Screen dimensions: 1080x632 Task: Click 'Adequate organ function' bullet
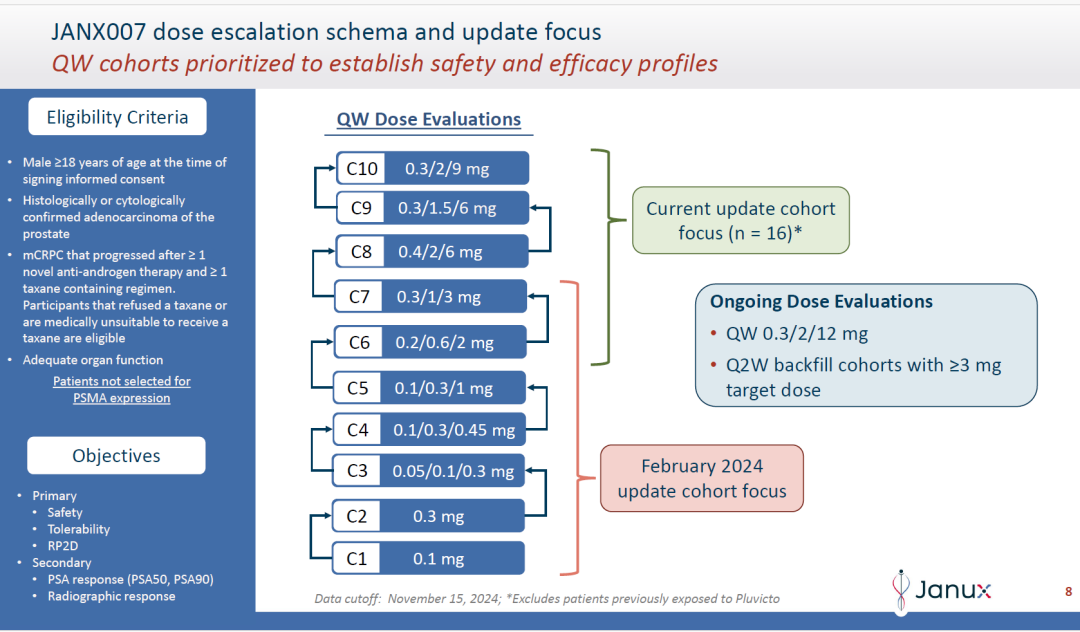pyautogui.click(x=93, y=360)
